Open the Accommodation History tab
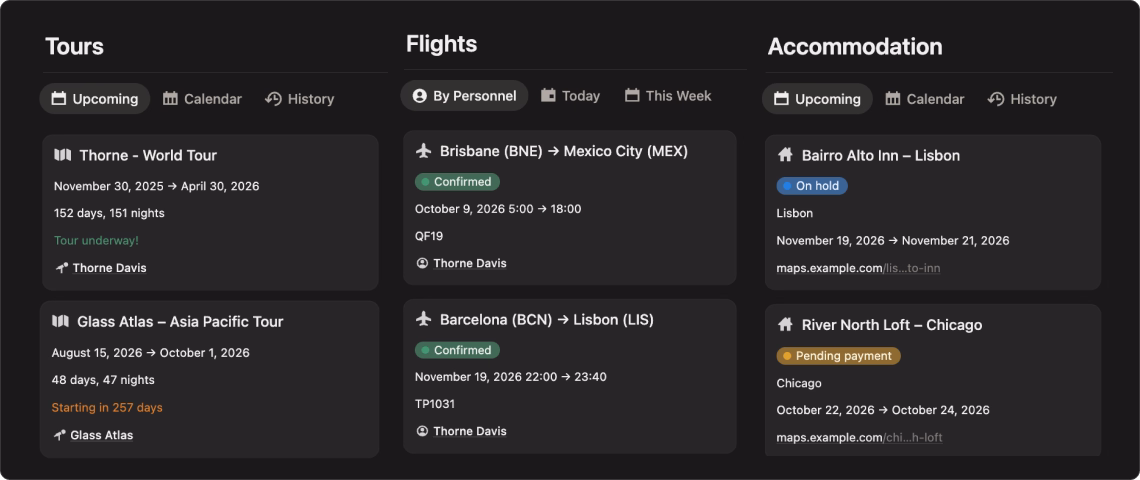 [1022, 99]
